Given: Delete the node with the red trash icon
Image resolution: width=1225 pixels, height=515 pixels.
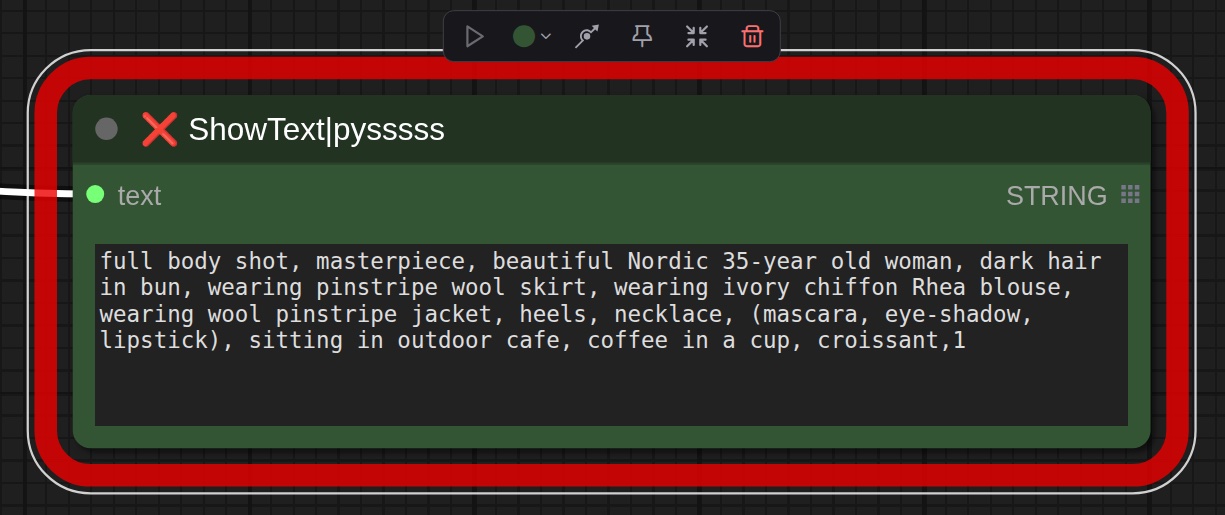Looking at the screenshot, I should click(x=752, y=37).
